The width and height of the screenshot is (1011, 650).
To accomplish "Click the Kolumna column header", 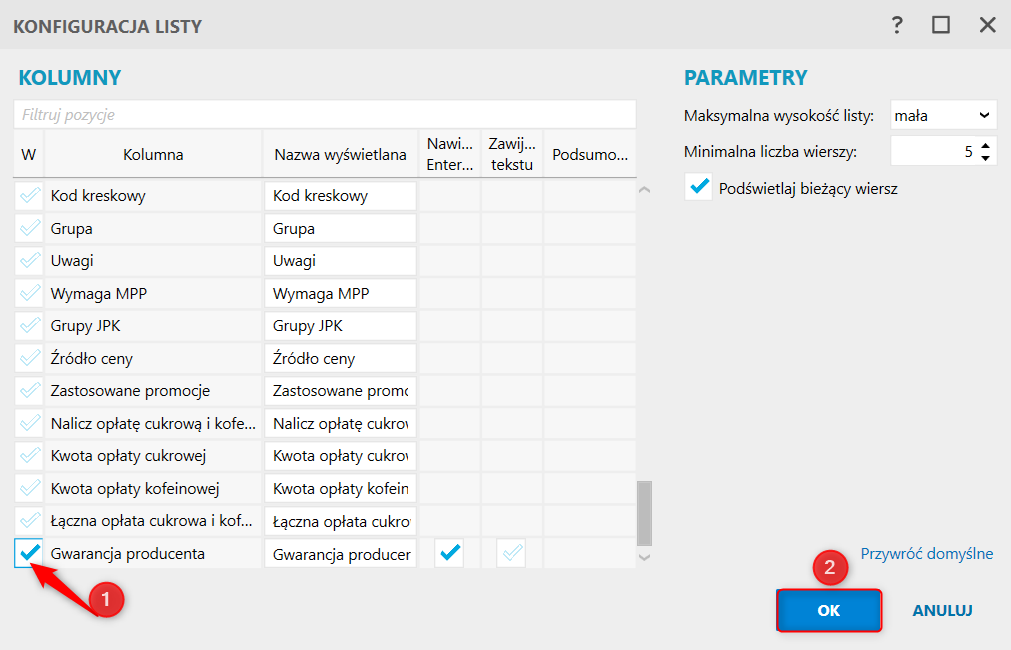I will [x=153, y=154].
